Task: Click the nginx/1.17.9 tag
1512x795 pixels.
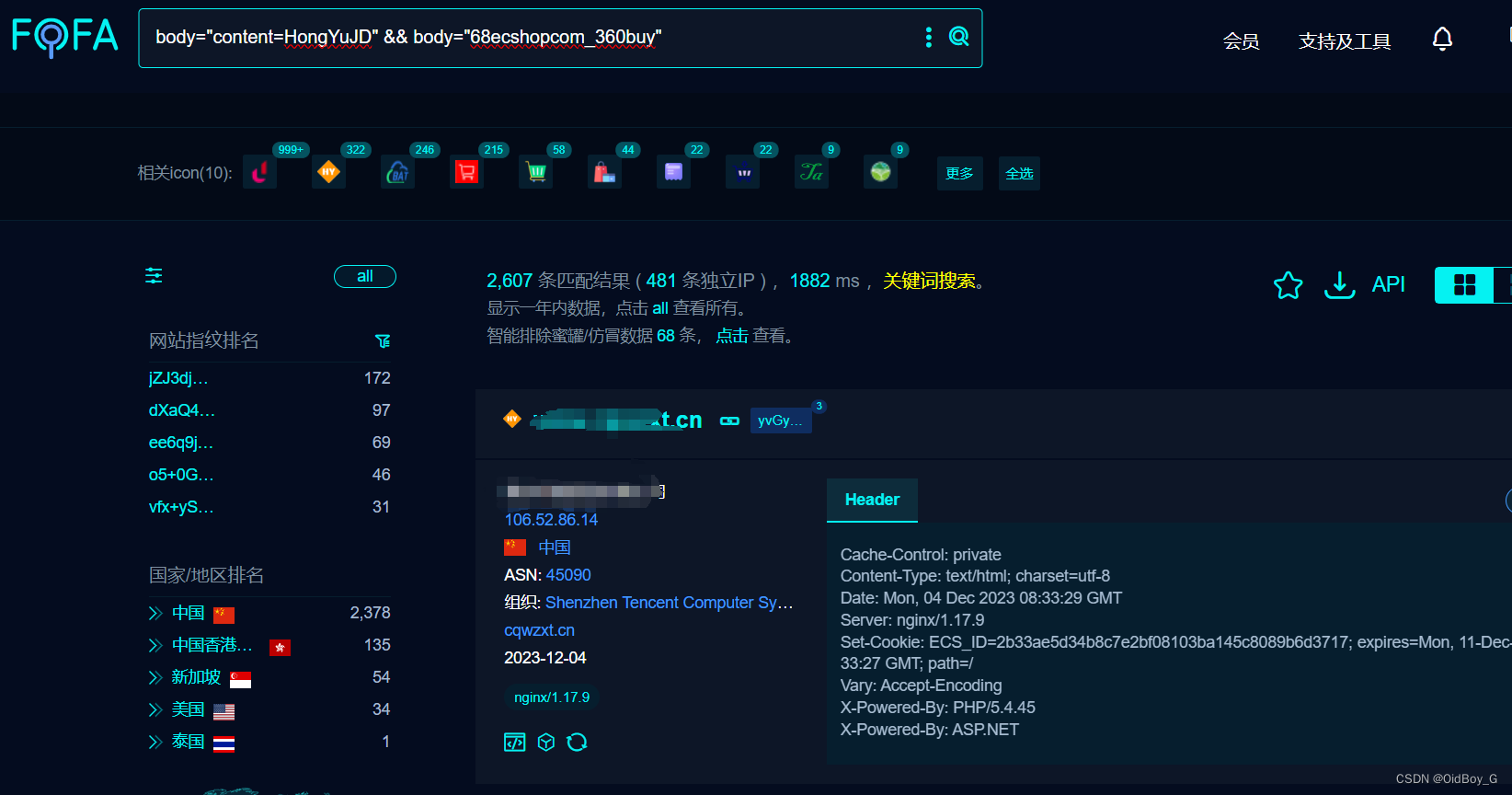Action: click(552, 697)
